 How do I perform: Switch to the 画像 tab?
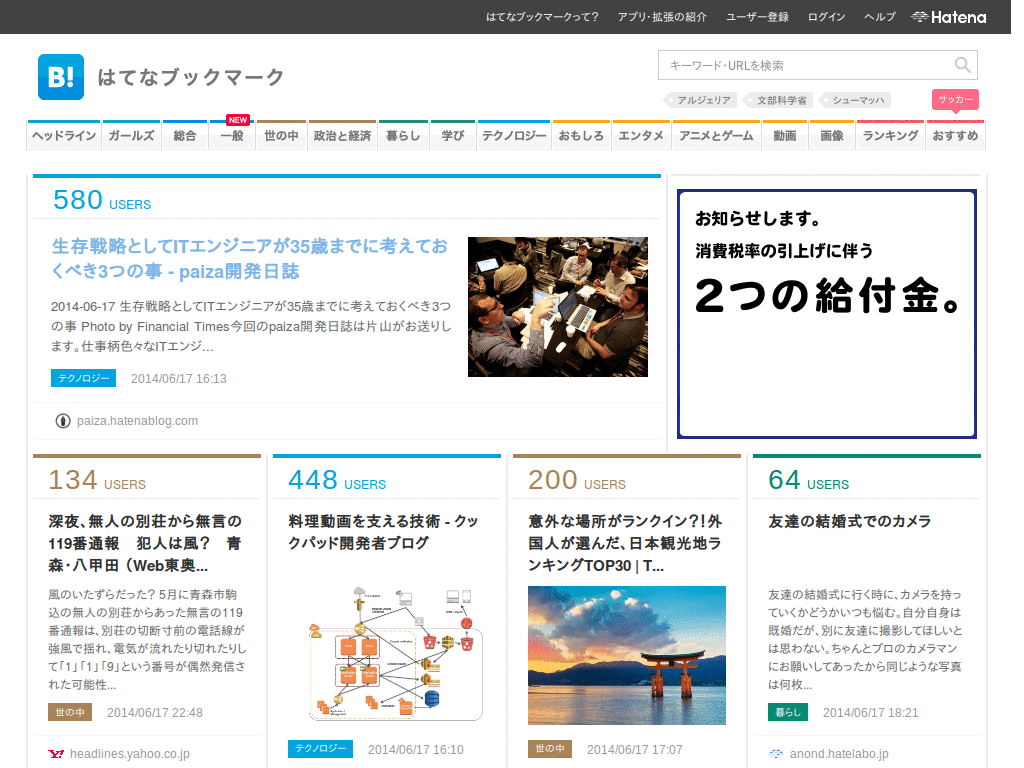tap(832, 136)
